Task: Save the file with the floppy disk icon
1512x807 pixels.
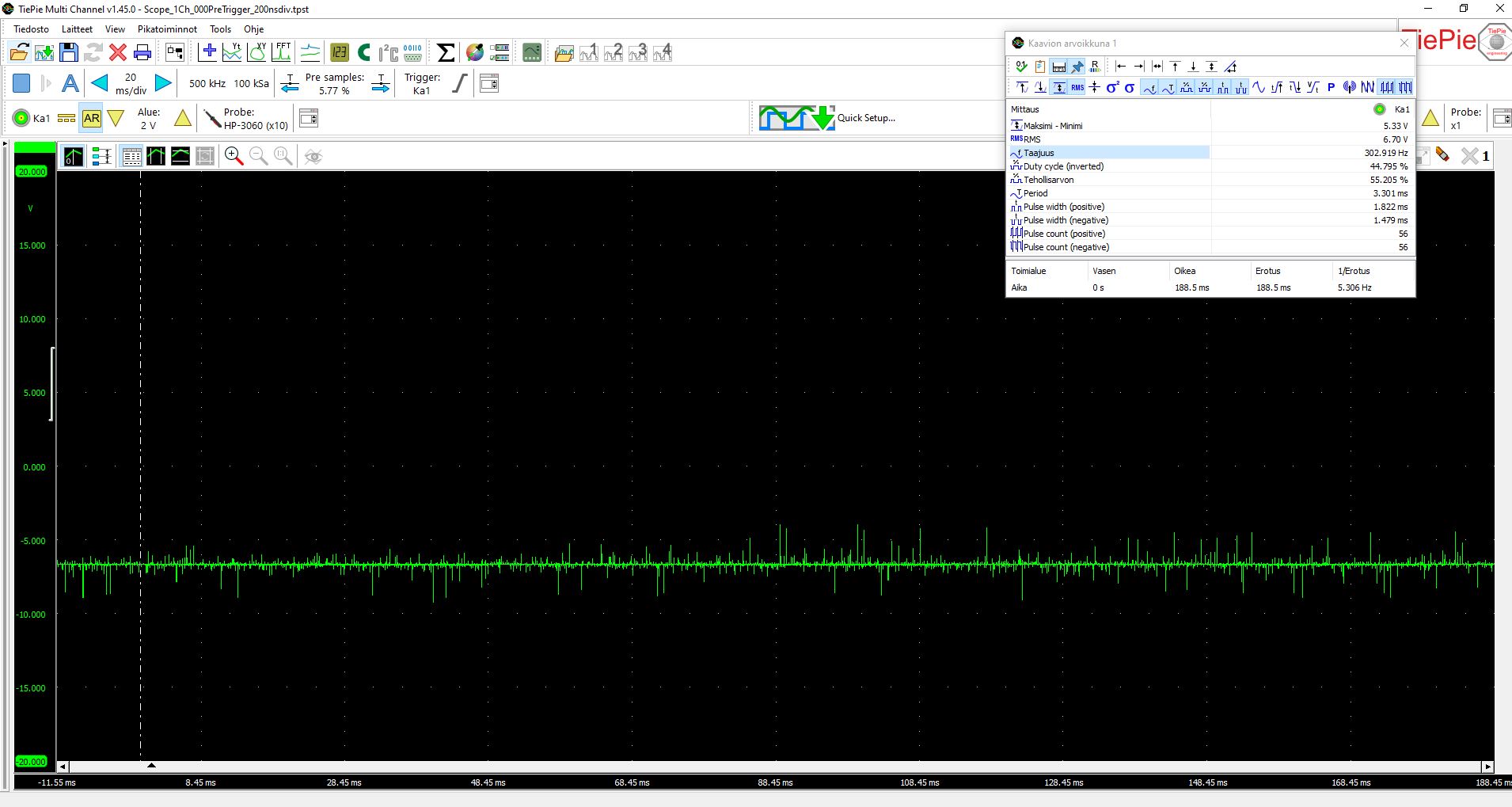Action: (69, 52)
